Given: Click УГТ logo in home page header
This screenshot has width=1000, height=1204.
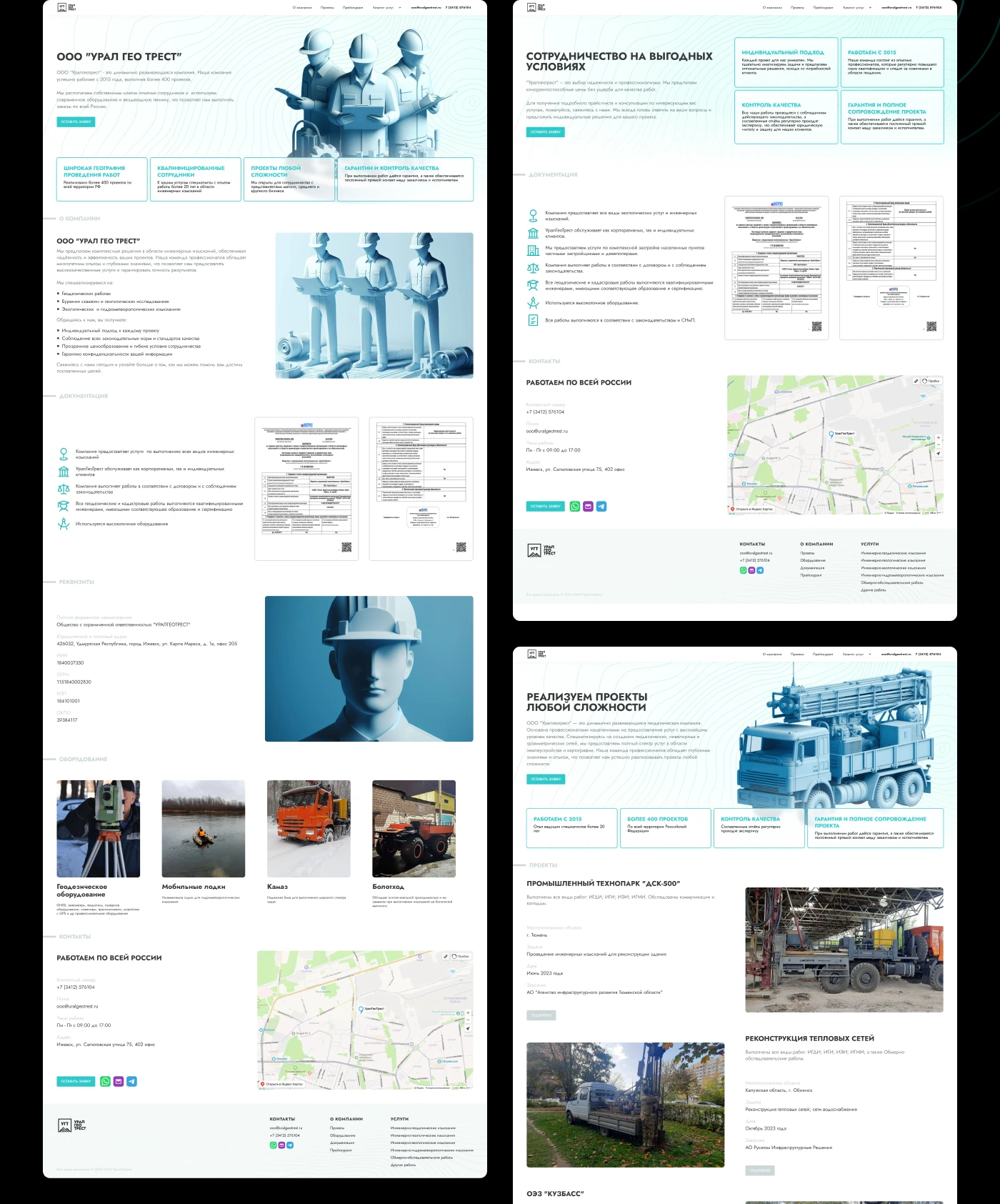Looking at the screenshot, I should click(66, 7).
